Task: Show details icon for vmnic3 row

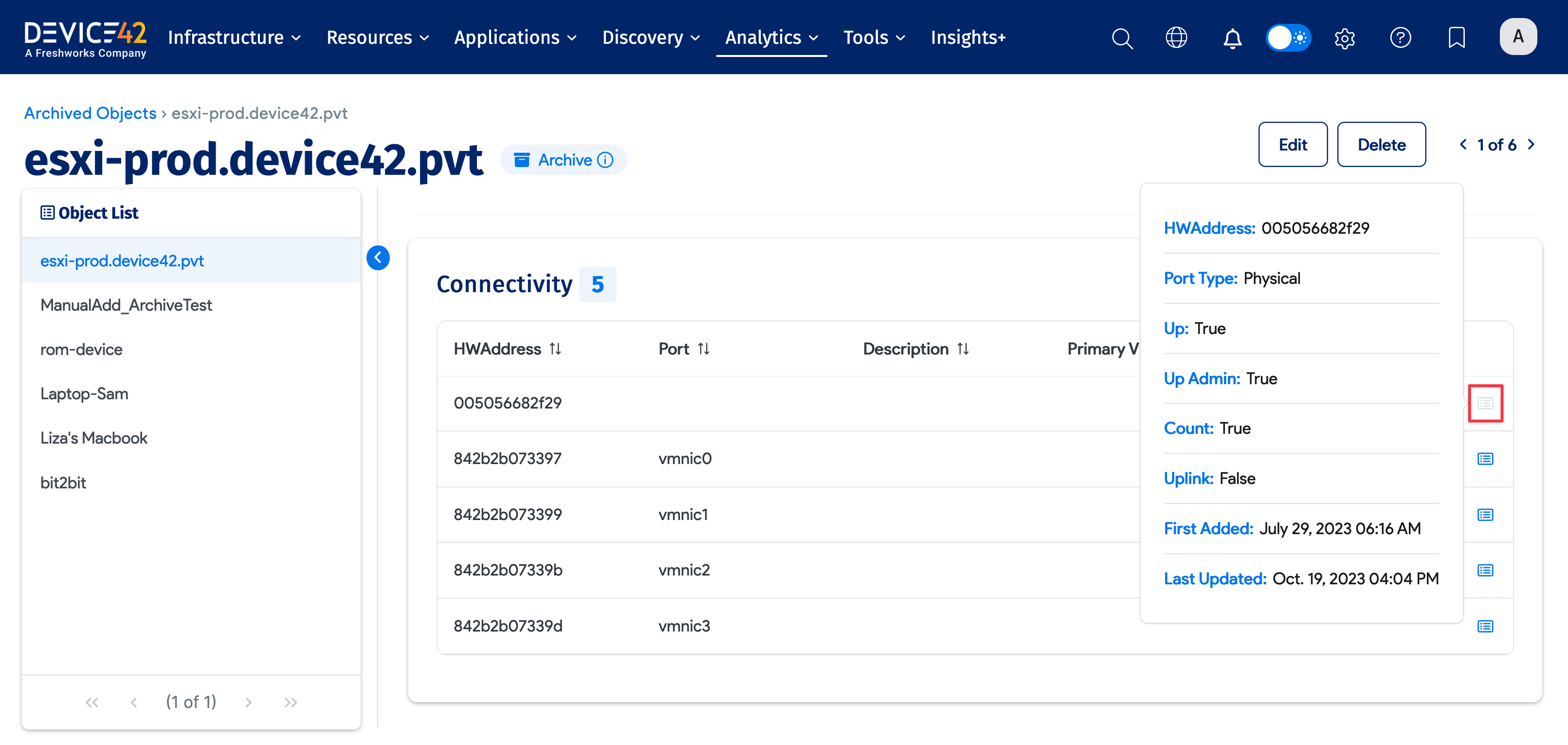Action: [x=1485, y=626]
